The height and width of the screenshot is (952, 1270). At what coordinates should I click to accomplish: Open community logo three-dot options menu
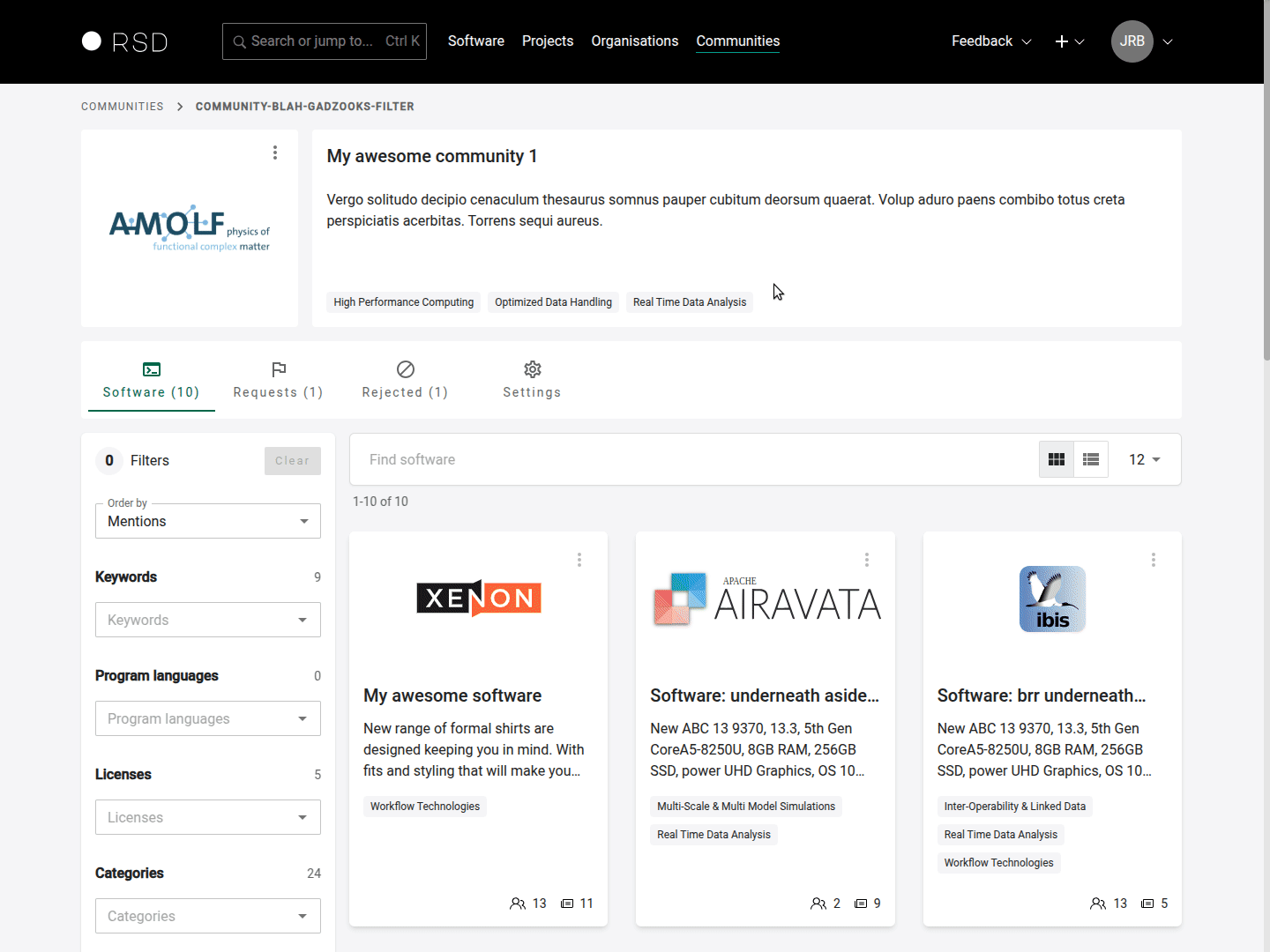(x=275, y=152)
